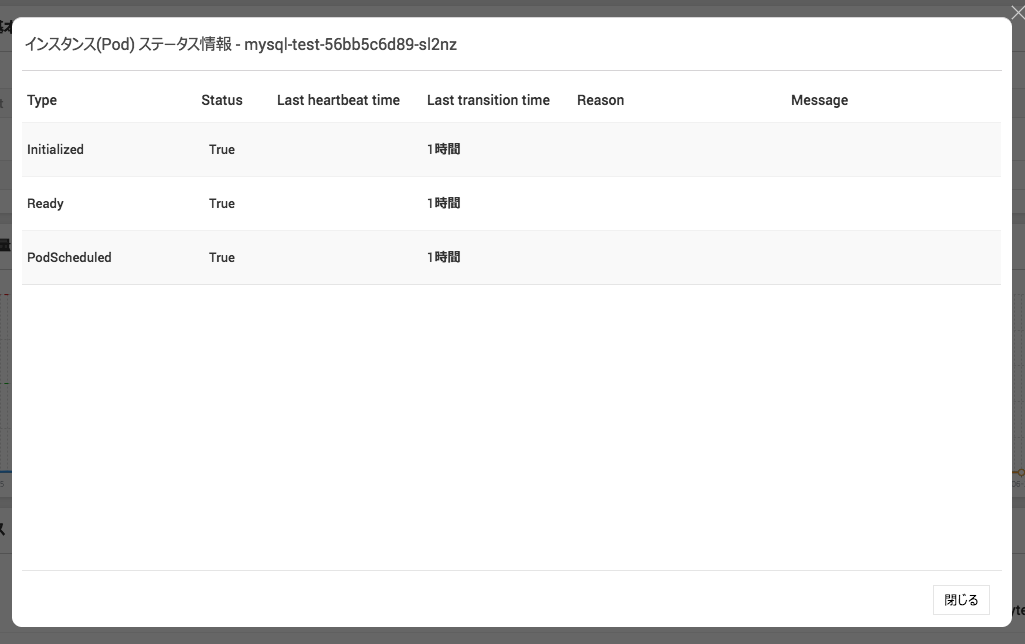Screen dimensions: 1025x644
Task: Click the mysql-test pod status dialog title
Action: (x=241, y=45)
